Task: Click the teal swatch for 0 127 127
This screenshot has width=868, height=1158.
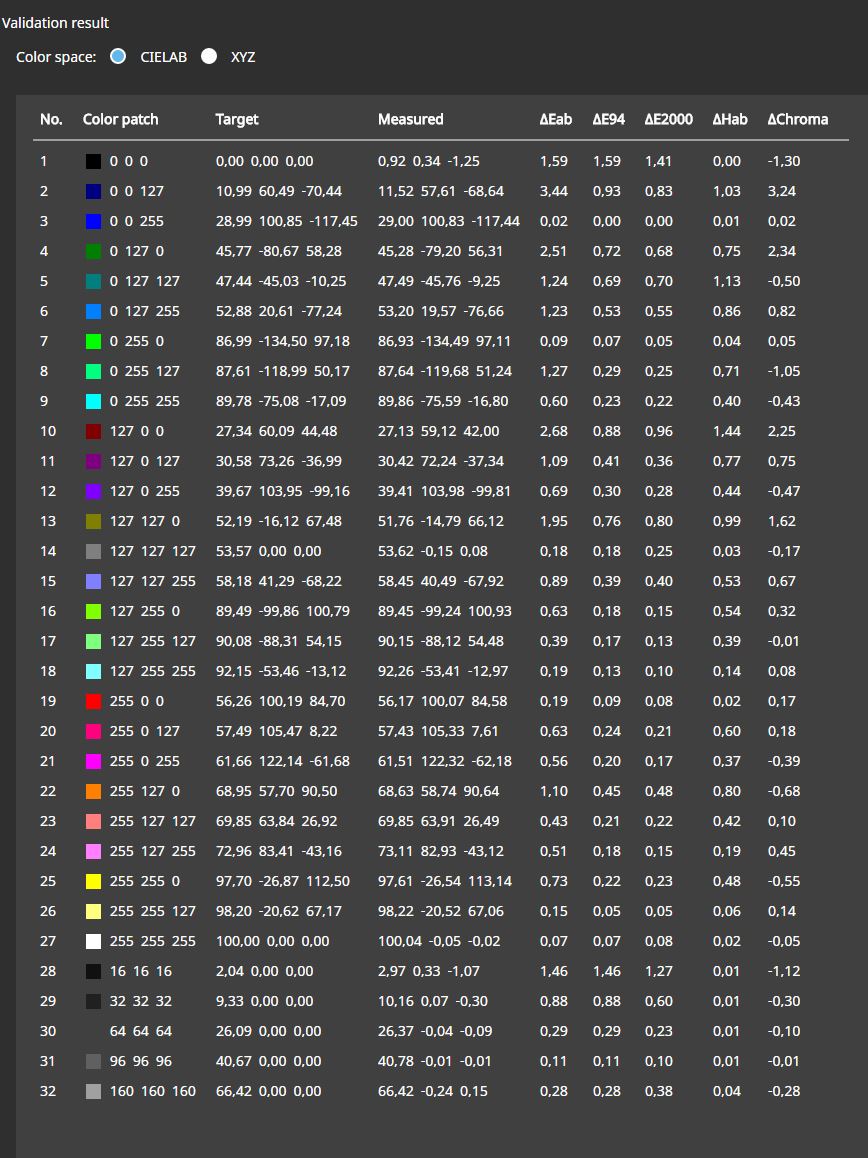Action: 93,281
